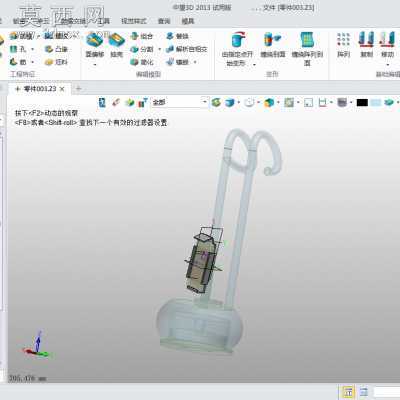
Task: Select the 分割 (Split) tool
Action: 141,49
